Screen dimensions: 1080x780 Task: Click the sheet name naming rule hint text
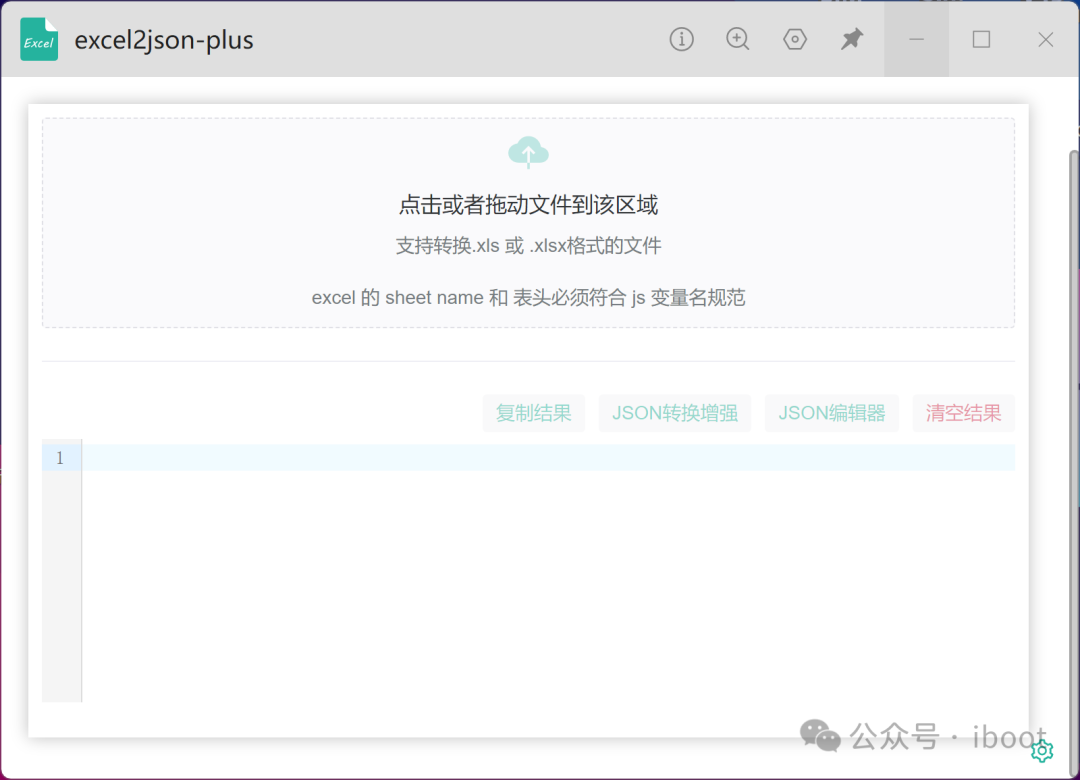528,298
